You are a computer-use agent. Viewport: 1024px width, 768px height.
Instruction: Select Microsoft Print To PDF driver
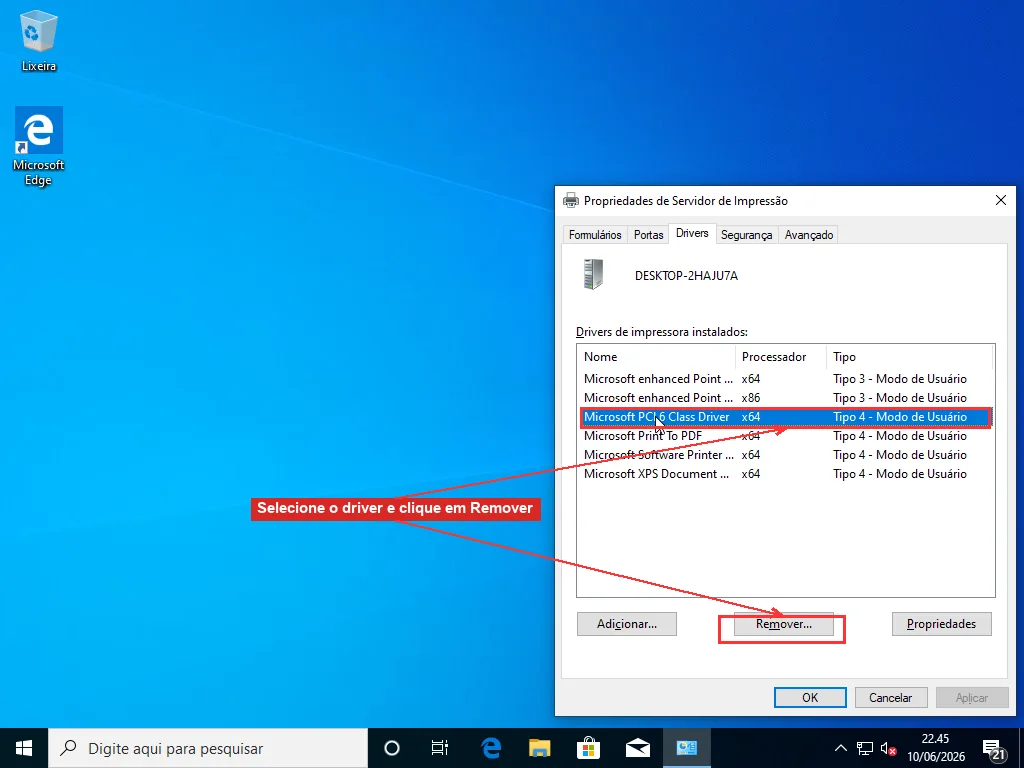[x=786, y=436]
